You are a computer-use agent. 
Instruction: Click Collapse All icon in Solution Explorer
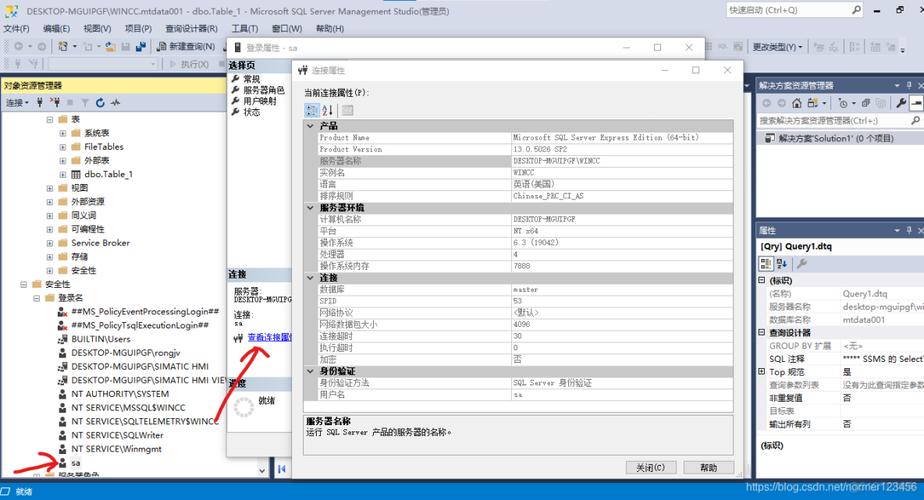[866, 103]
